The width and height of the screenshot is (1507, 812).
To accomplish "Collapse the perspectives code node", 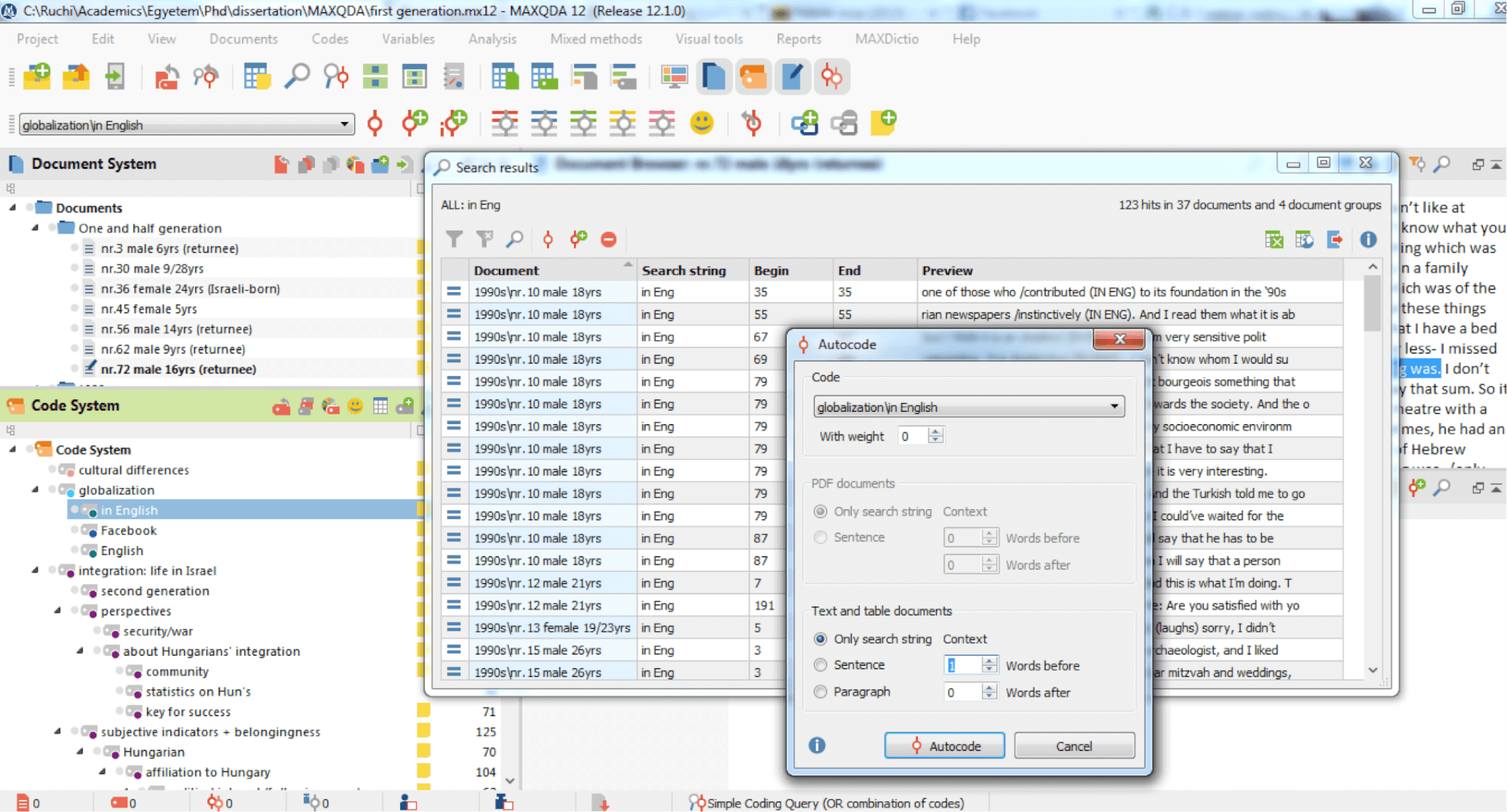I will coord(58,611).
